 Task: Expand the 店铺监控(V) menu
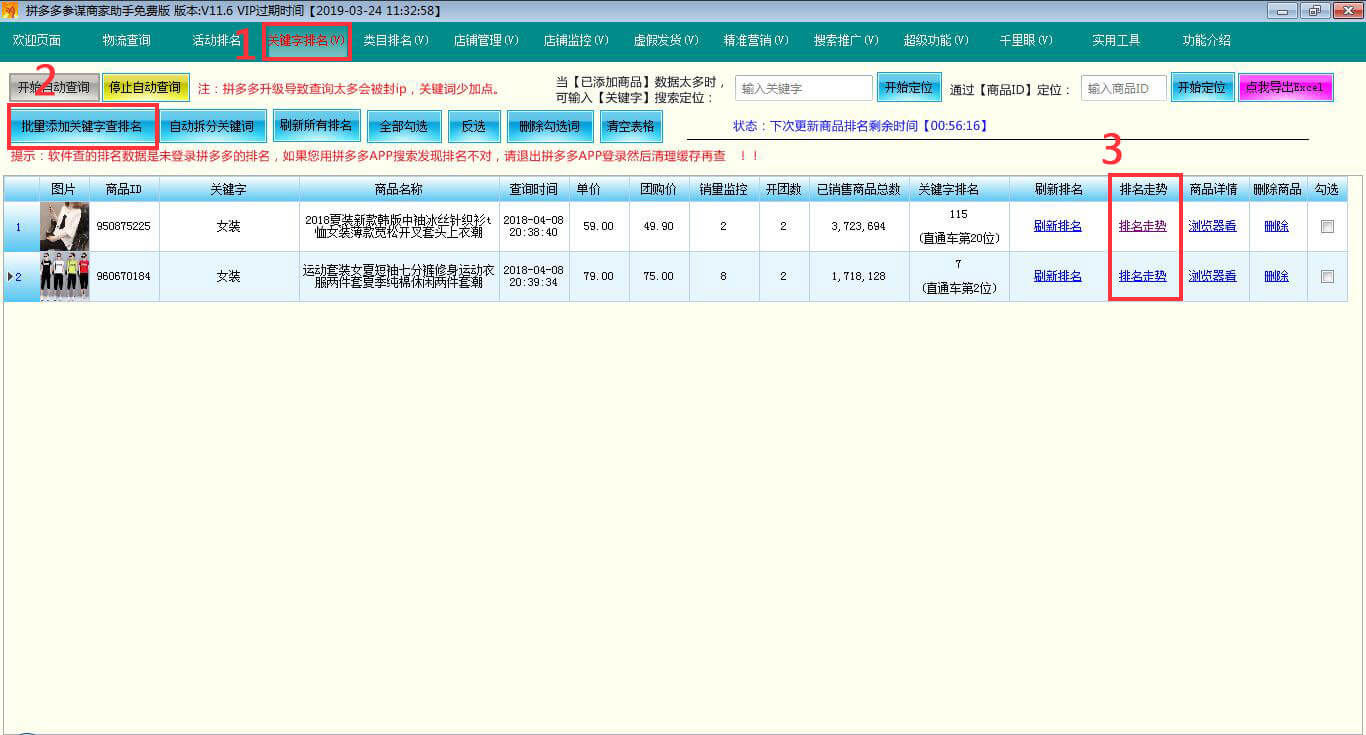point(576,41)
